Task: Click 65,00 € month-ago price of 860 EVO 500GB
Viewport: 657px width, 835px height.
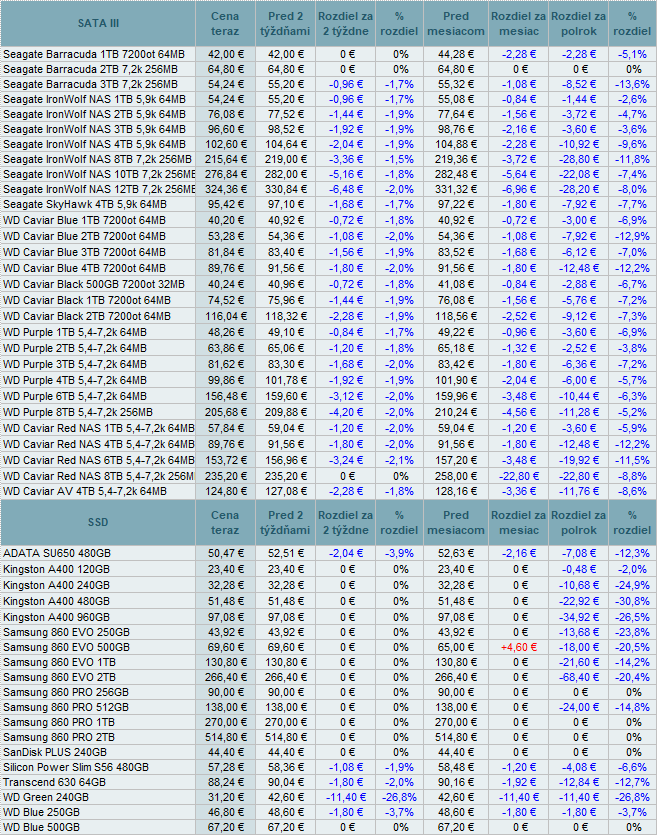Action: click(x=456, y=648)
